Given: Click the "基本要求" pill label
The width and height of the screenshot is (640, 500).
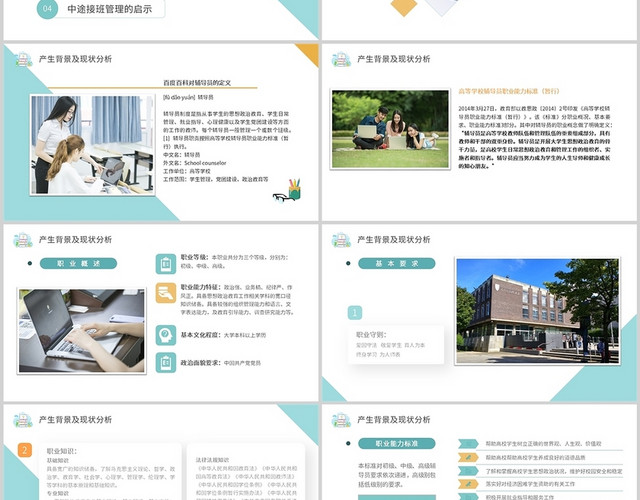Looking at the screenshot, I should click(397, 263).
